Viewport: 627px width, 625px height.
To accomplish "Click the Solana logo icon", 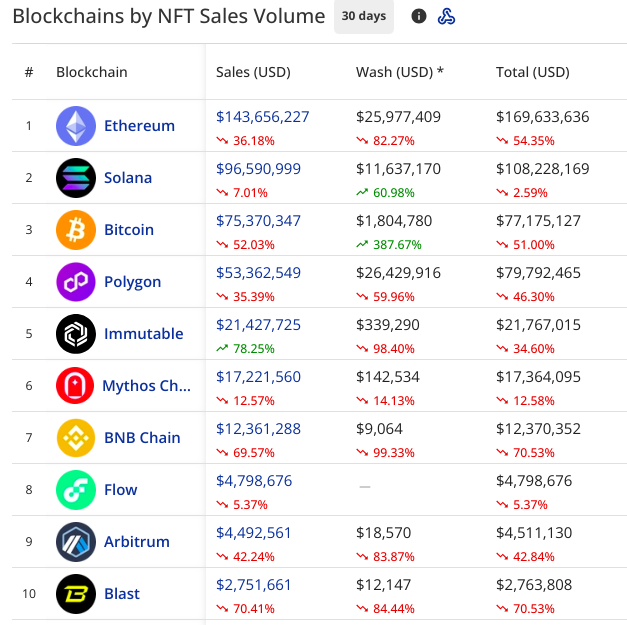I will coord(76,178).
